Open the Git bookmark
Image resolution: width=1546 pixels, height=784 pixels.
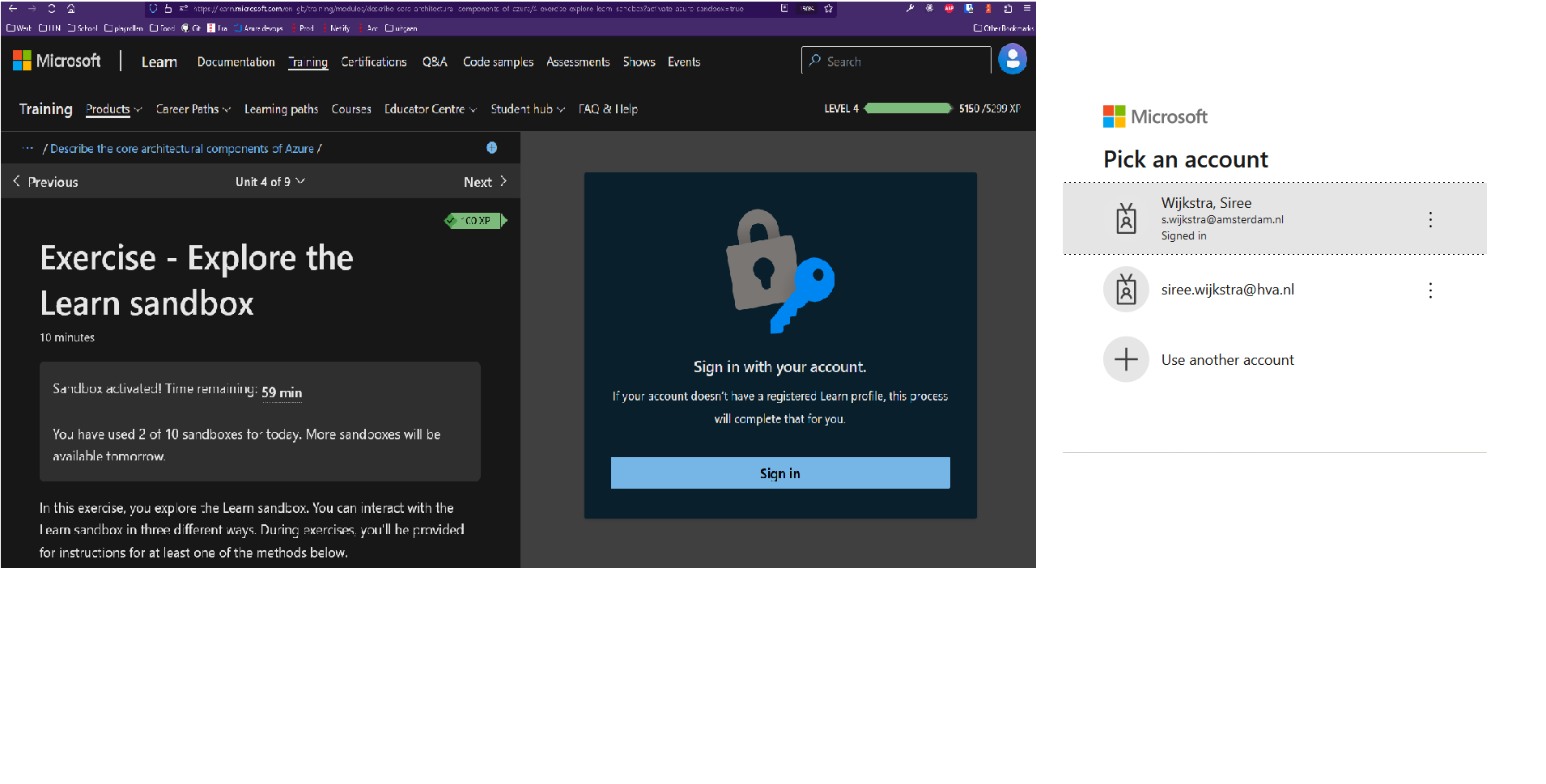point(191,28)
